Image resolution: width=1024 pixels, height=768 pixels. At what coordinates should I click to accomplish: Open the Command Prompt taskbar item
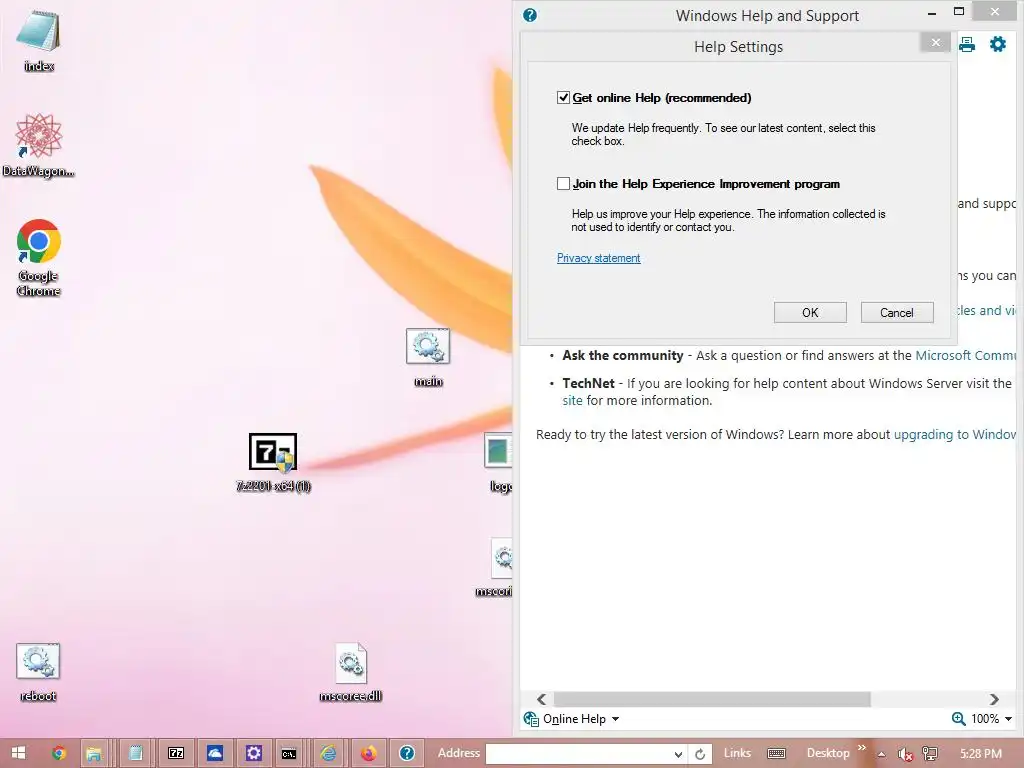(x=289, y=753)
